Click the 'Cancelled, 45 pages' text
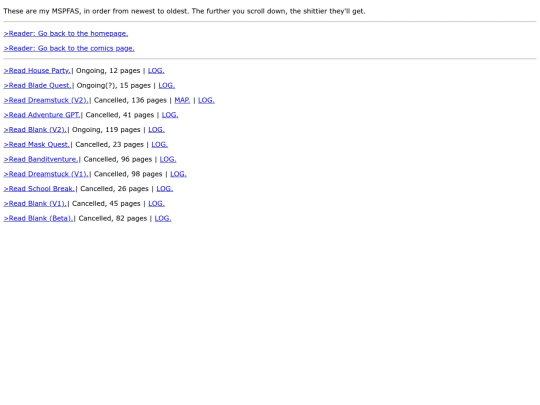 pyautogui.click(x=106, y=204)
